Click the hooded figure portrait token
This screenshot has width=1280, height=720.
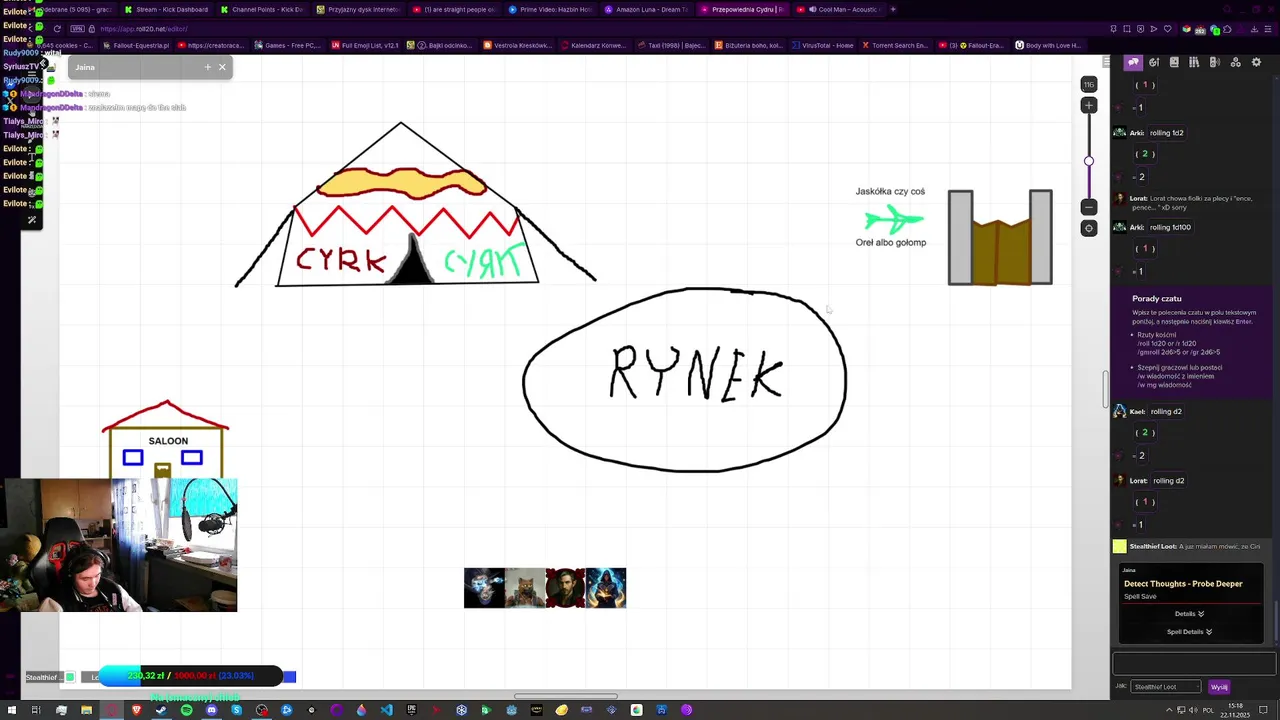pyautogui.click(x=606, y=588)
